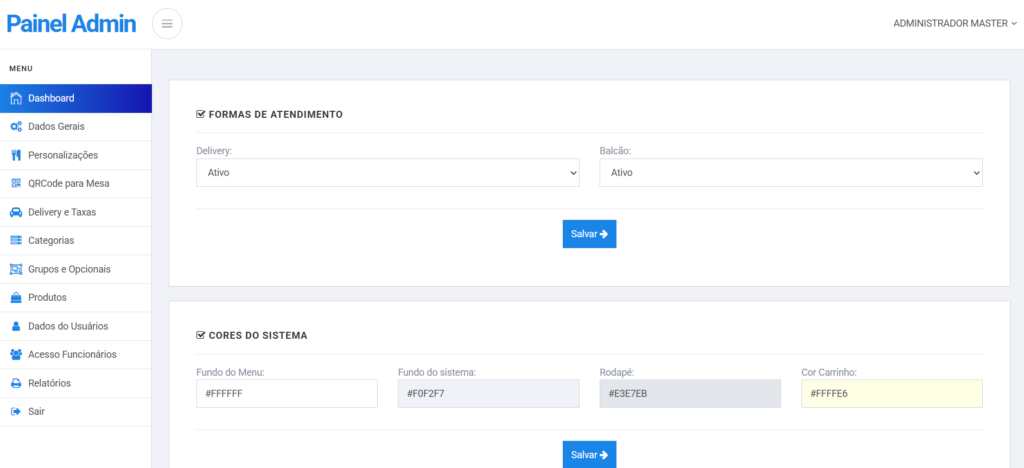Open Categorias menu item
Screen dimensions: 1024x468
(x=76, y=241)
